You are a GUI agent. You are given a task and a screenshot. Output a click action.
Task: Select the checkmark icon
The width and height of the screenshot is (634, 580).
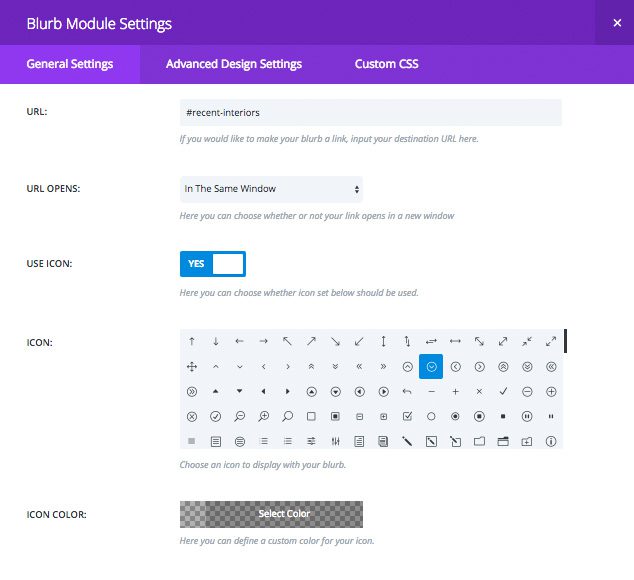(x=503, y=391)
